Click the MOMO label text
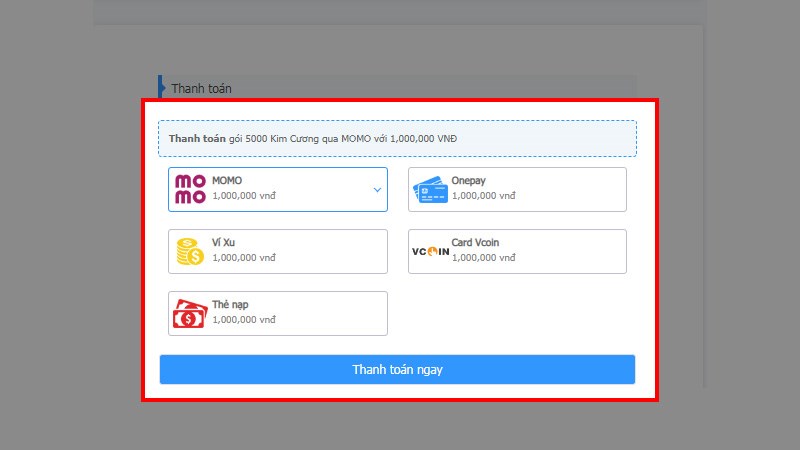The image size is (800, 450). 227,181
